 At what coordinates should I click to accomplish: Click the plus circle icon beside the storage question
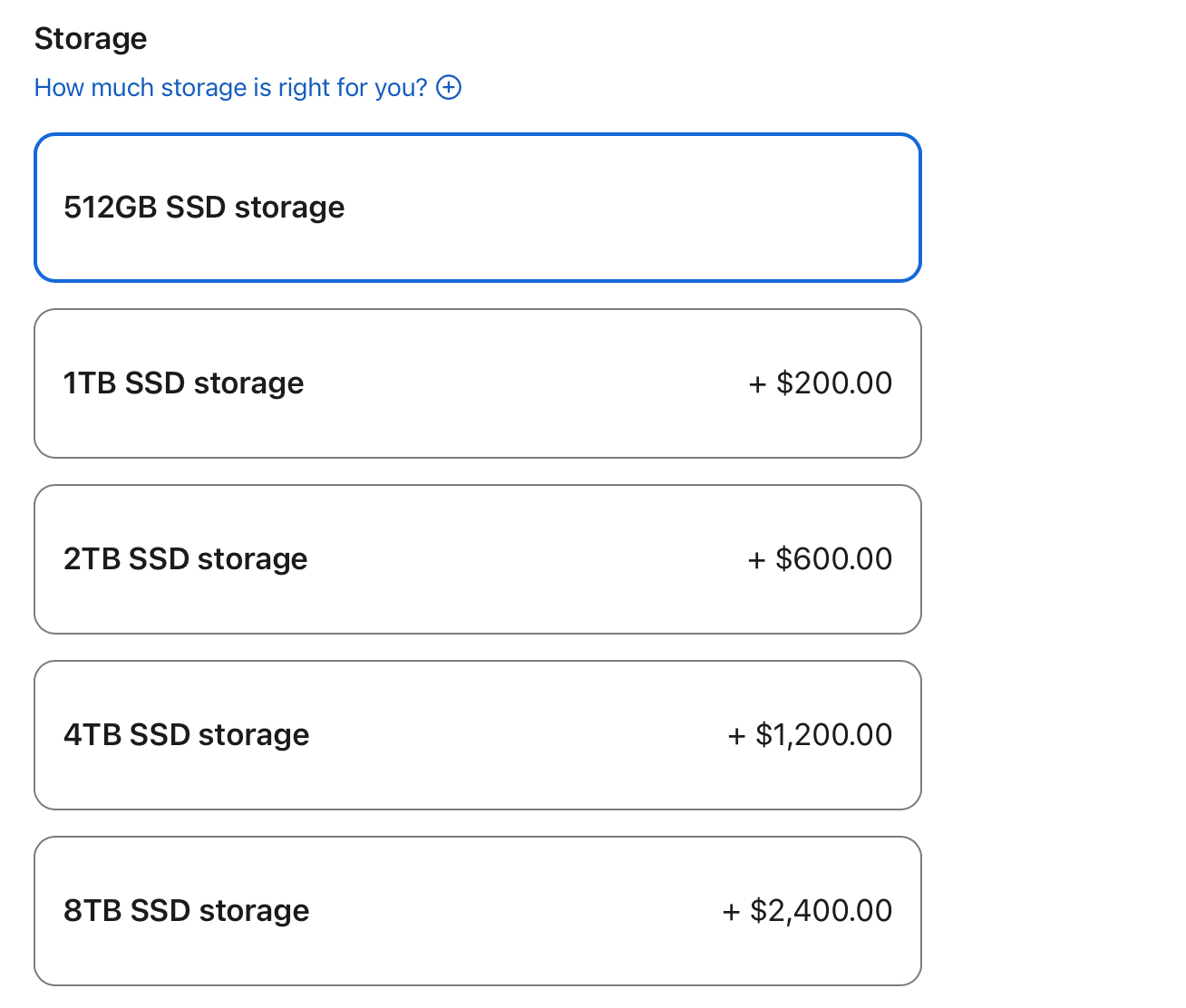tap(449, 87)
